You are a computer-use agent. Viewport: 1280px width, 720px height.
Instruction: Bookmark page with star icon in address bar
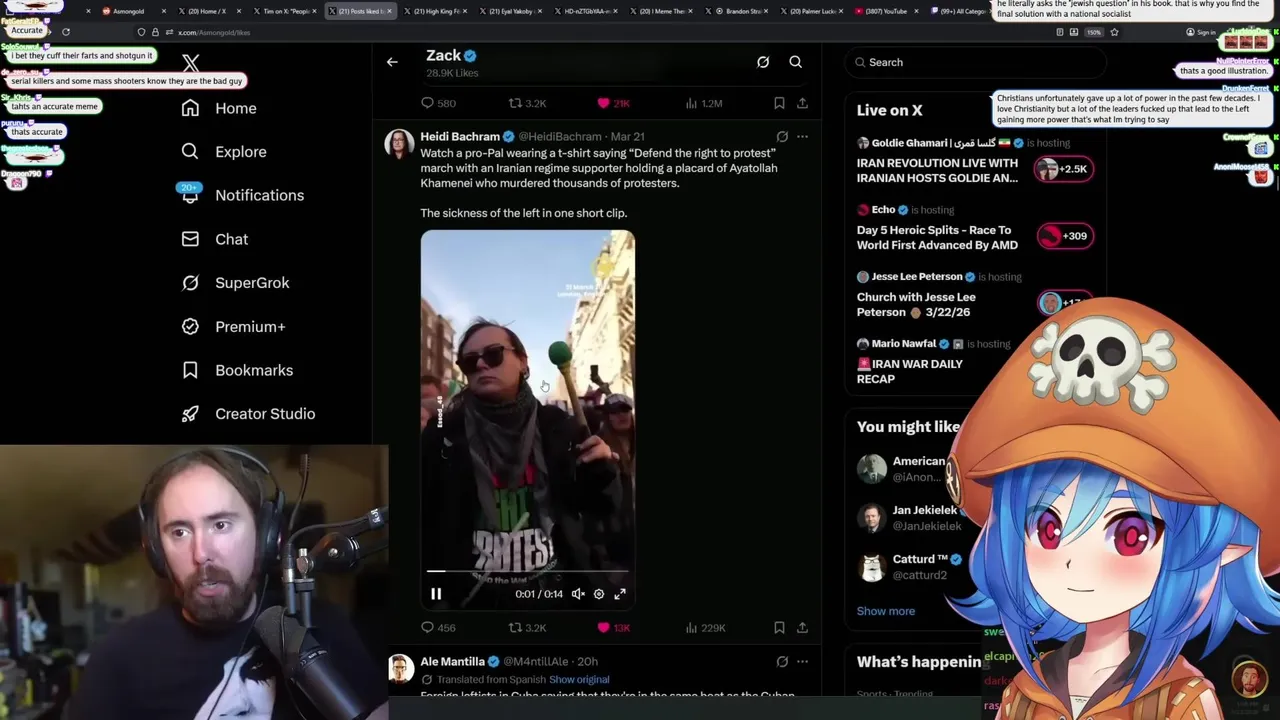[x=1114, y=32]
